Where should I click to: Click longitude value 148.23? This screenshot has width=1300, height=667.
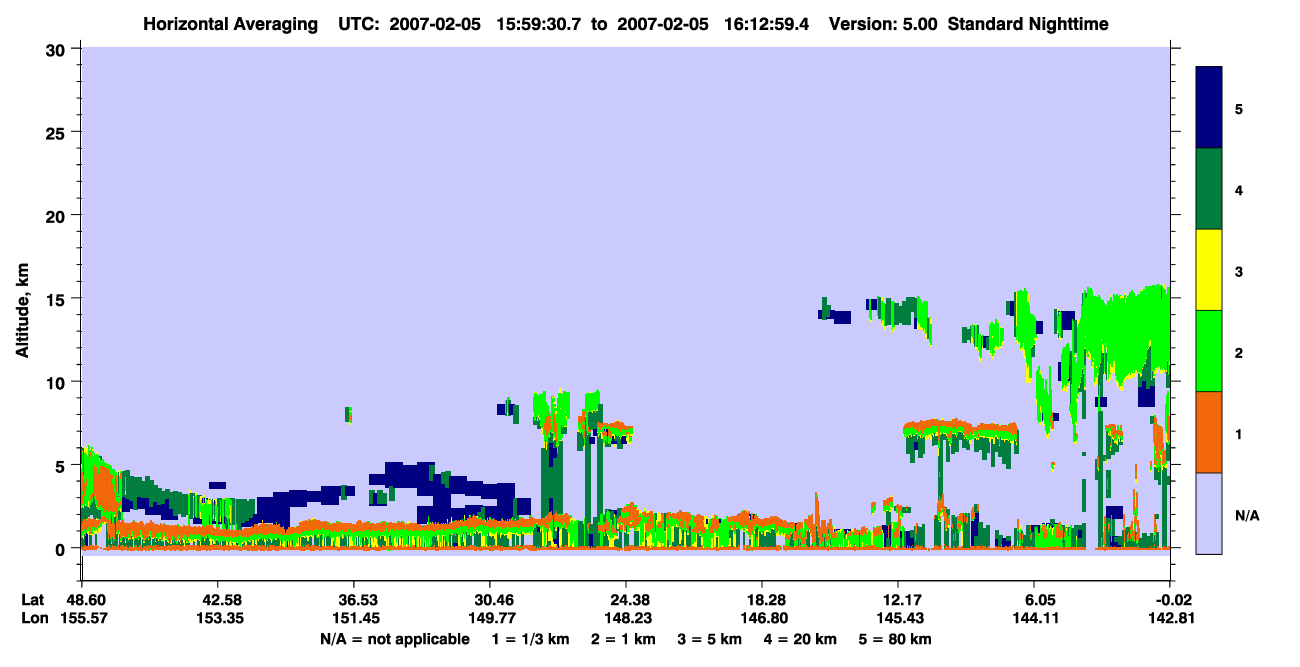(626, 618)
